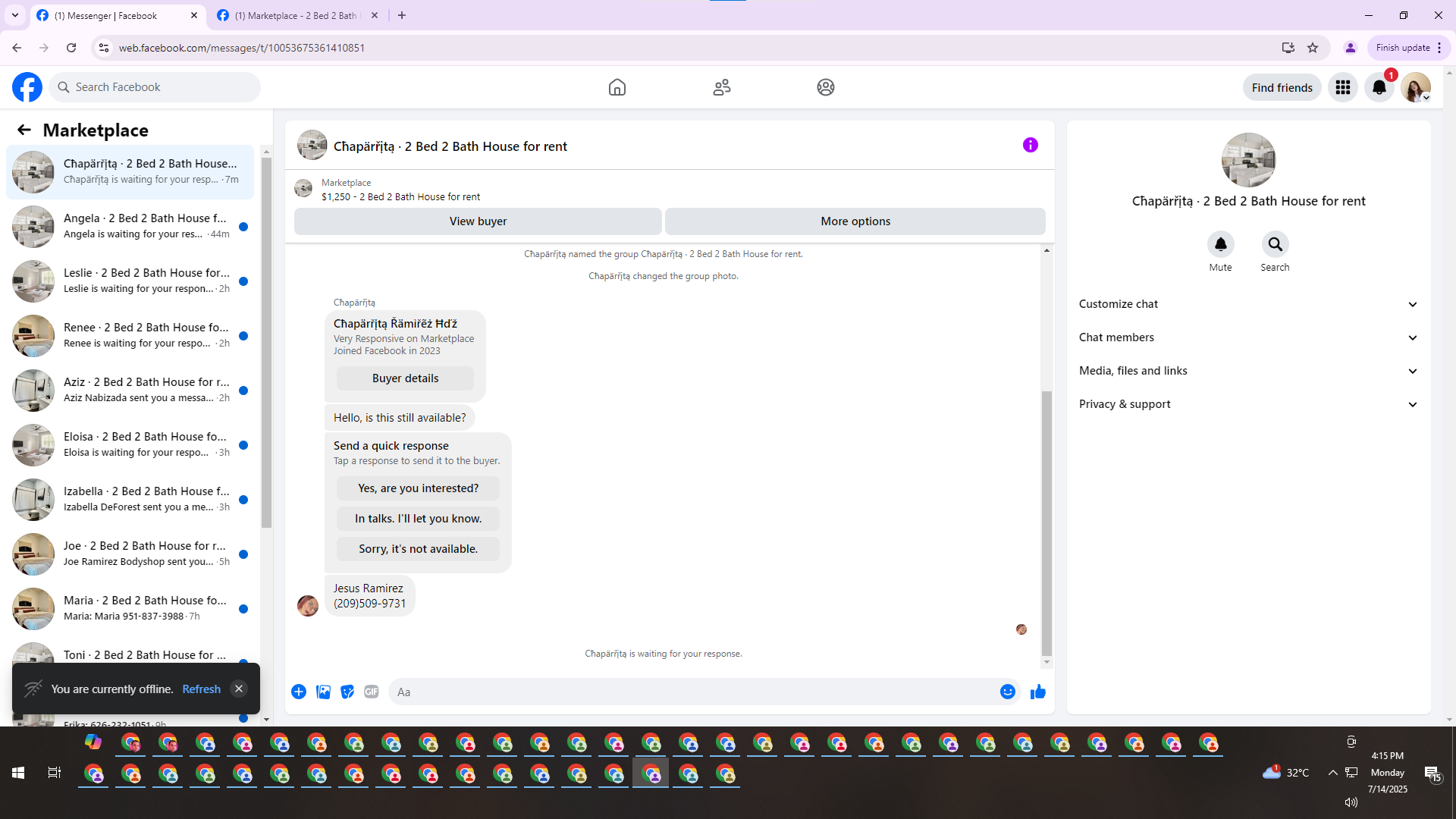This screenshot has height=819, width=1456.
Task: Expand the Customize chat section
Action: pyautogui.click(x=1248, y=304)
